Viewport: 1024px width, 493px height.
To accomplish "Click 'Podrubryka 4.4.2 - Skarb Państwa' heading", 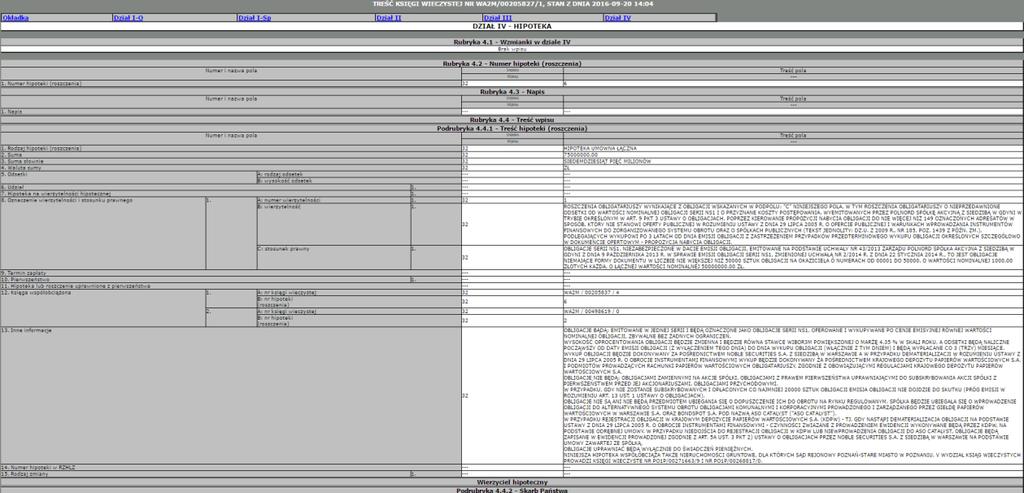I will [511, 490].
